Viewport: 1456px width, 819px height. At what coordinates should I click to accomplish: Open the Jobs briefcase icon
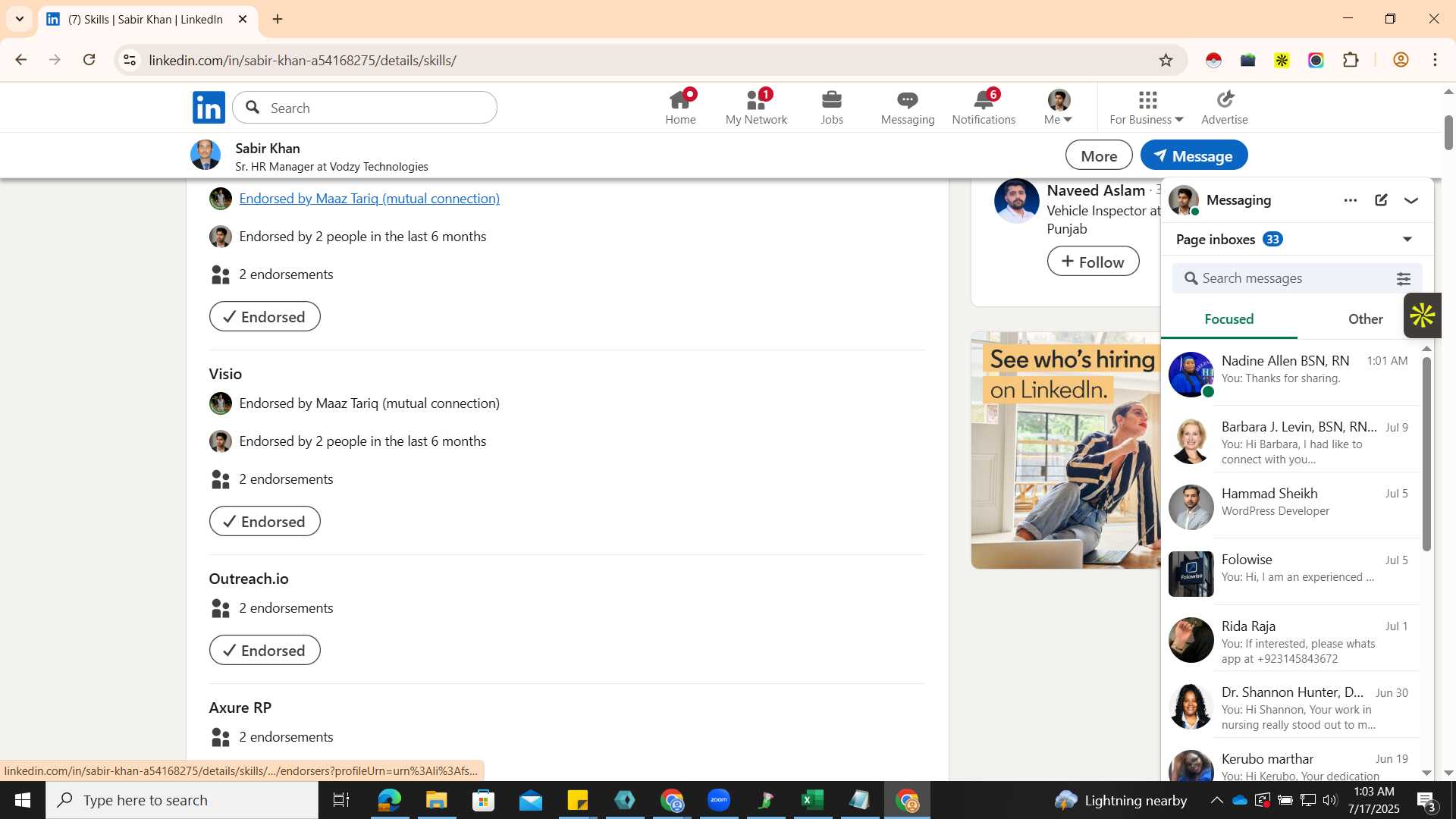[x=832, y=107]
